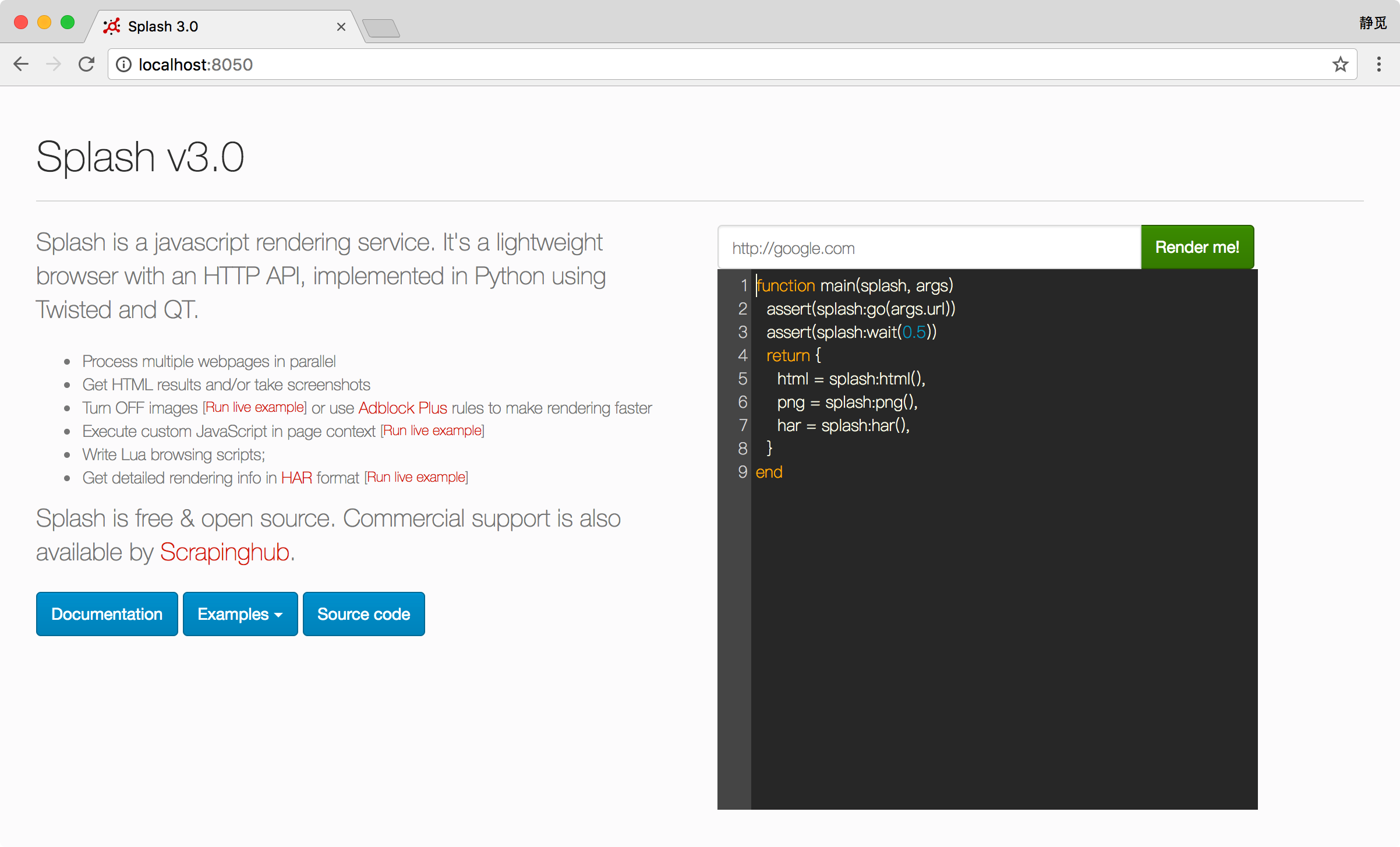The image size is (1400, 847).
Task: Click the browser forward arrow
Action: [x=54, y=64]
